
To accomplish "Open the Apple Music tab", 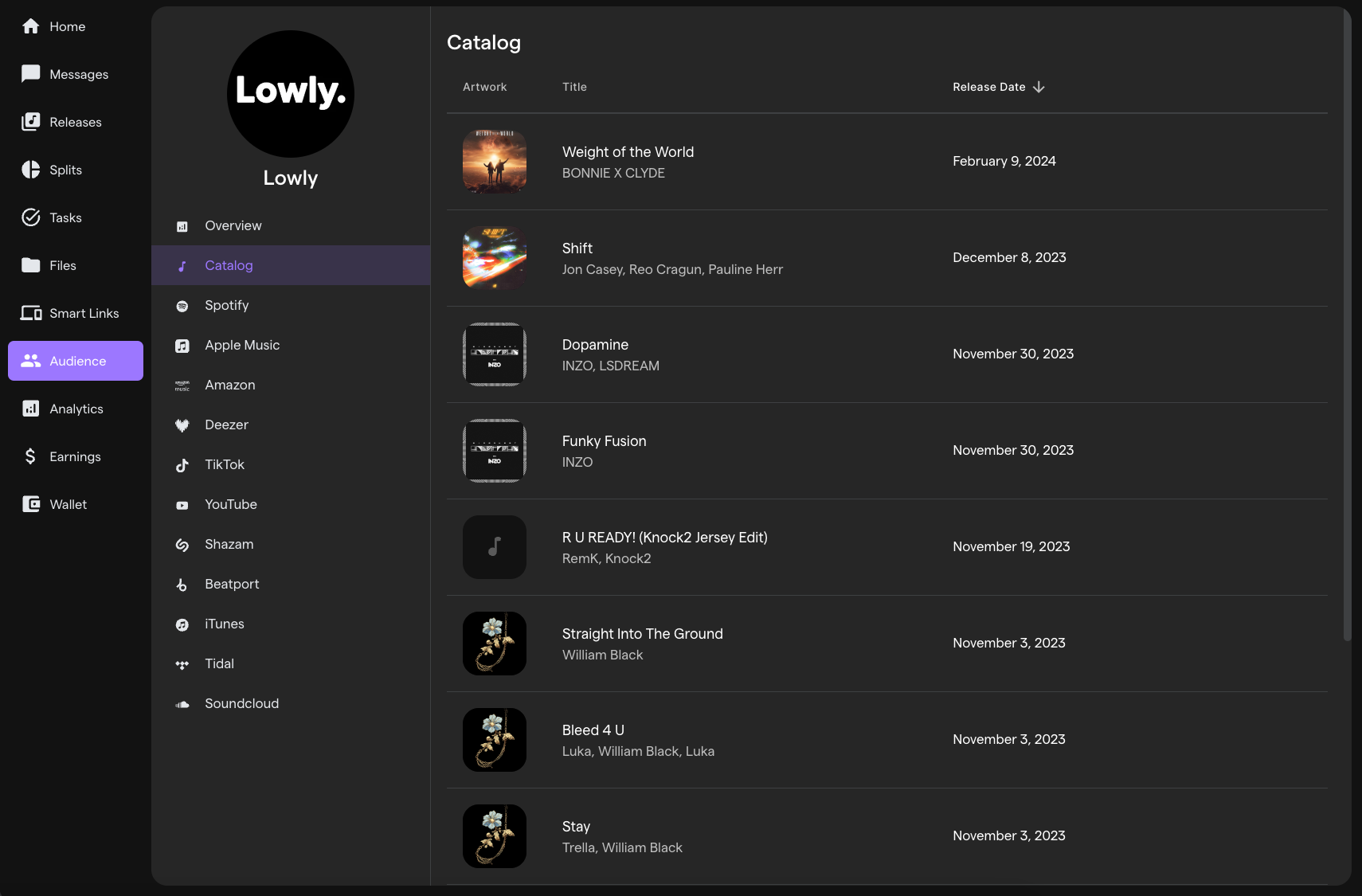I will (x=291, y=345).
